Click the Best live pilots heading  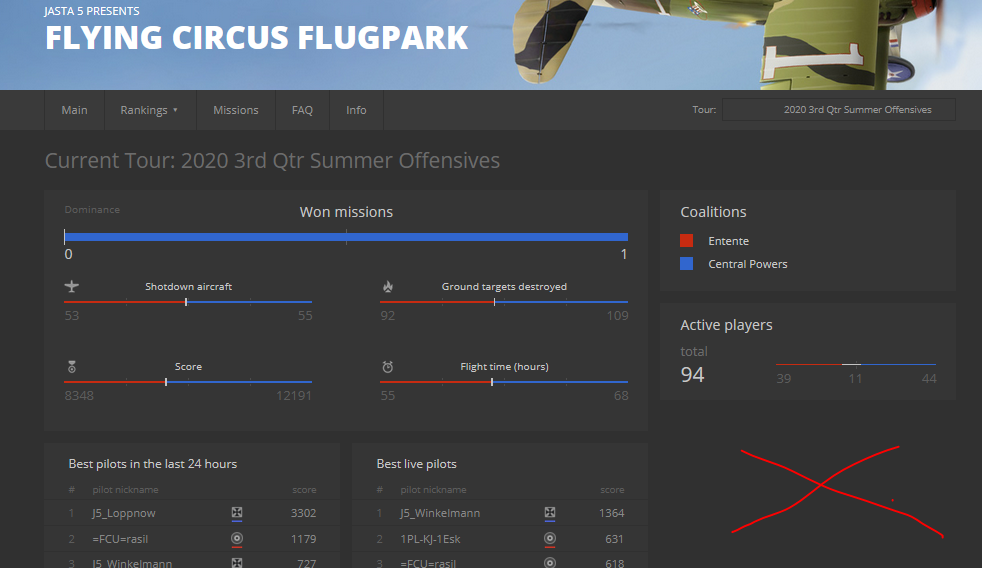pos(416,464)
